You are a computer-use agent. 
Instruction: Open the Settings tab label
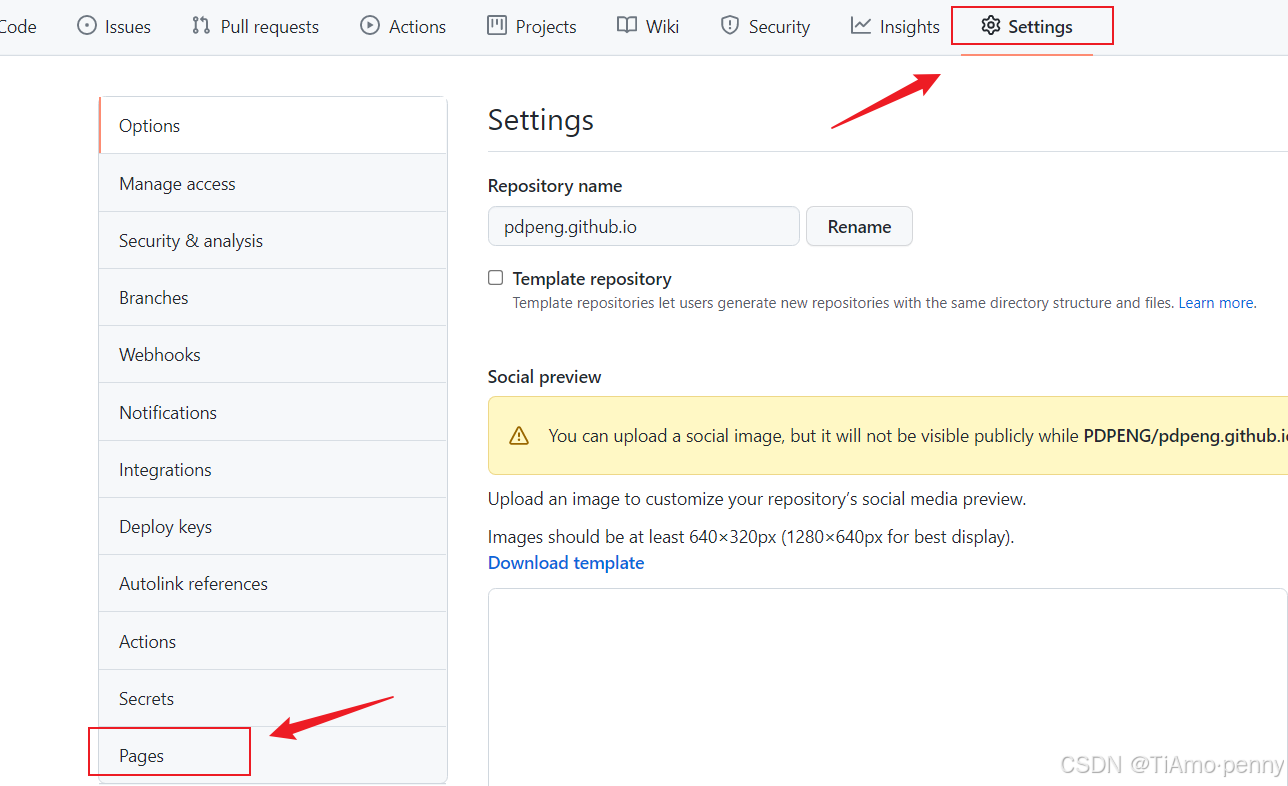(1040, 27)
